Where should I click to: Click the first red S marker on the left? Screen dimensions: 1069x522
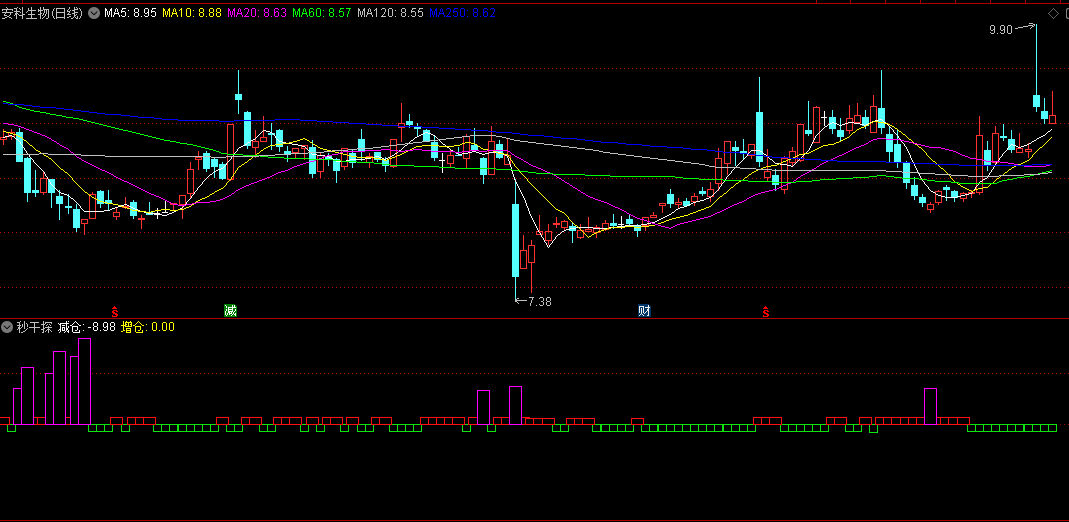coord(115,312)
